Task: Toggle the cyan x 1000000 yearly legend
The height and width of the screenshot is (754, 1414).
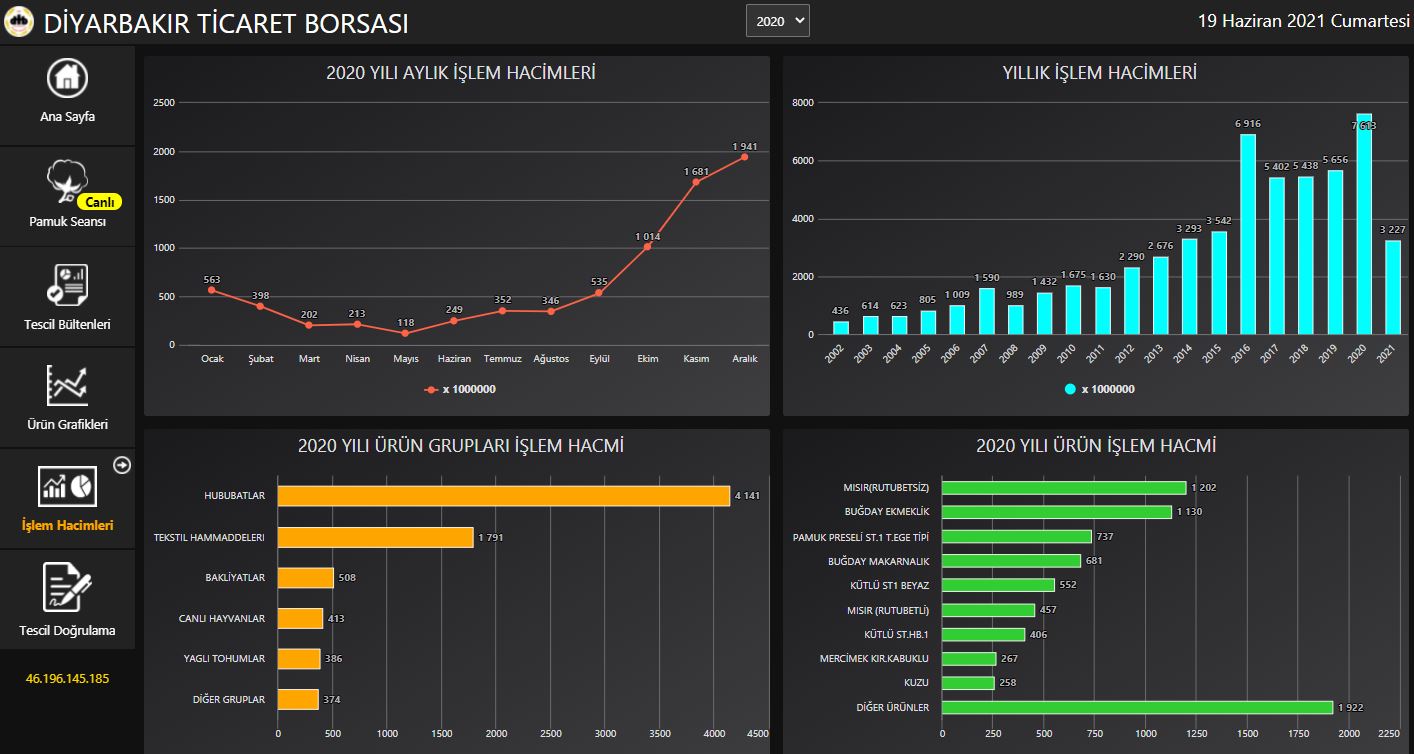Action: [x=1098, y=390]
